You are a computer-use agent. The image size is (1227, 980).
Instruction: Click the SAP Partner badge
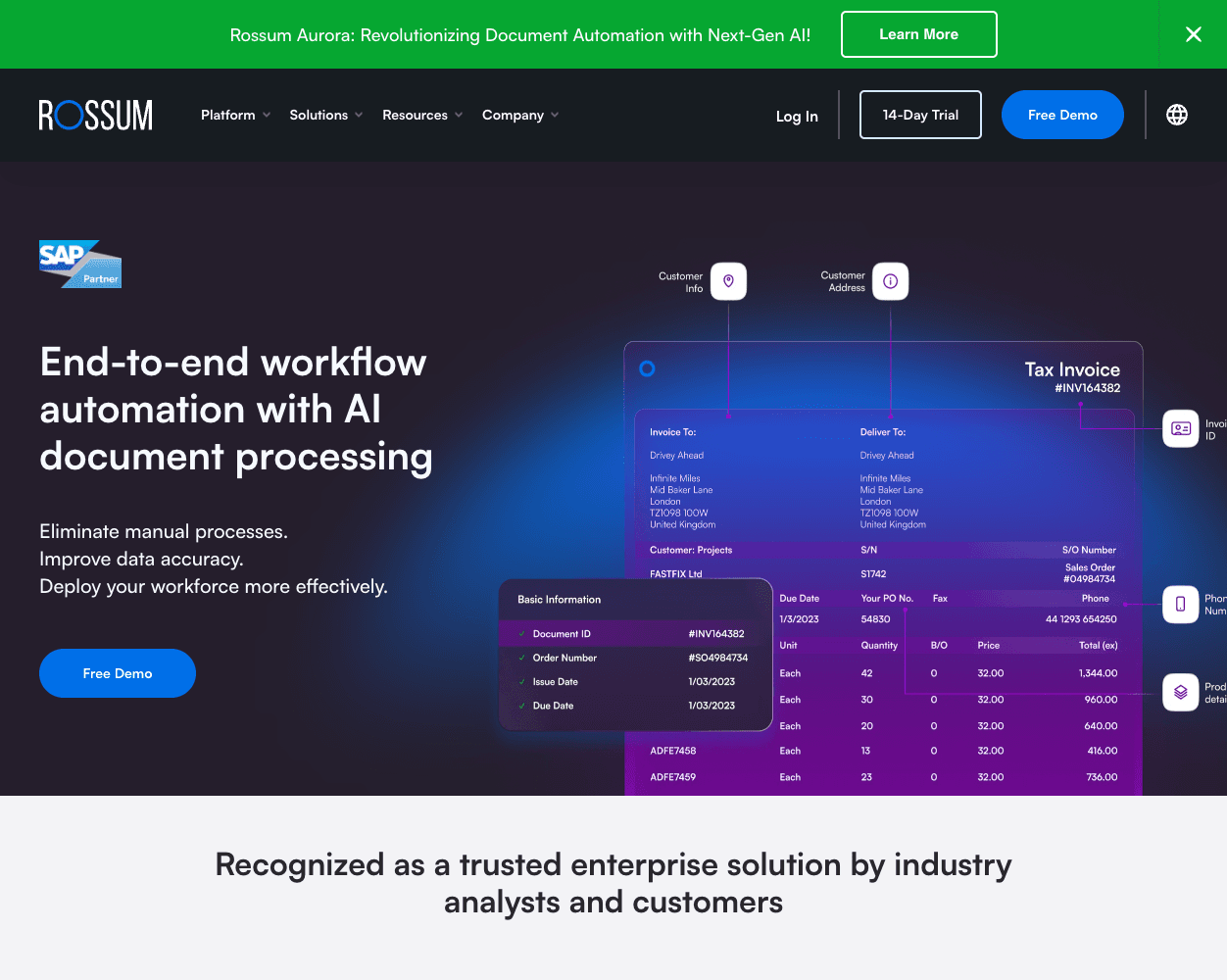(80, 264)
